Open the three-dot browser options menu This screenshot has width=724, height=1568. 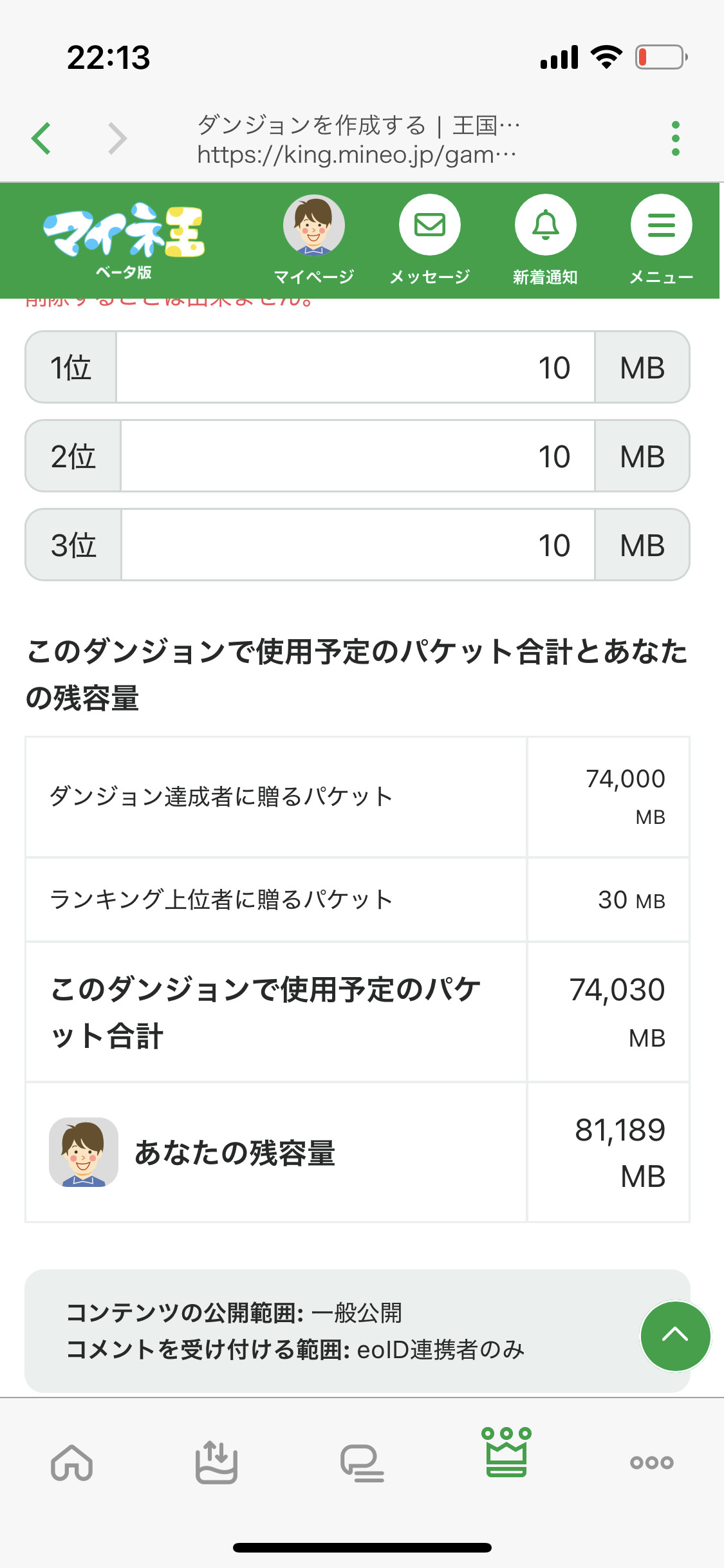click(675, 138)
